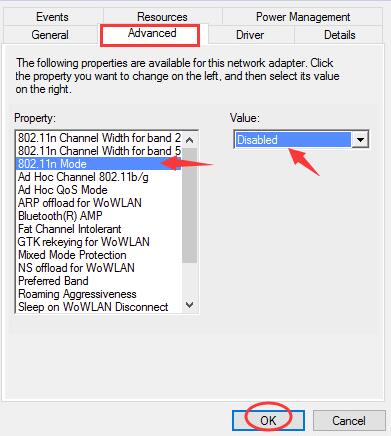Pick Fat Channel Intolerant property

pos(70,229)
